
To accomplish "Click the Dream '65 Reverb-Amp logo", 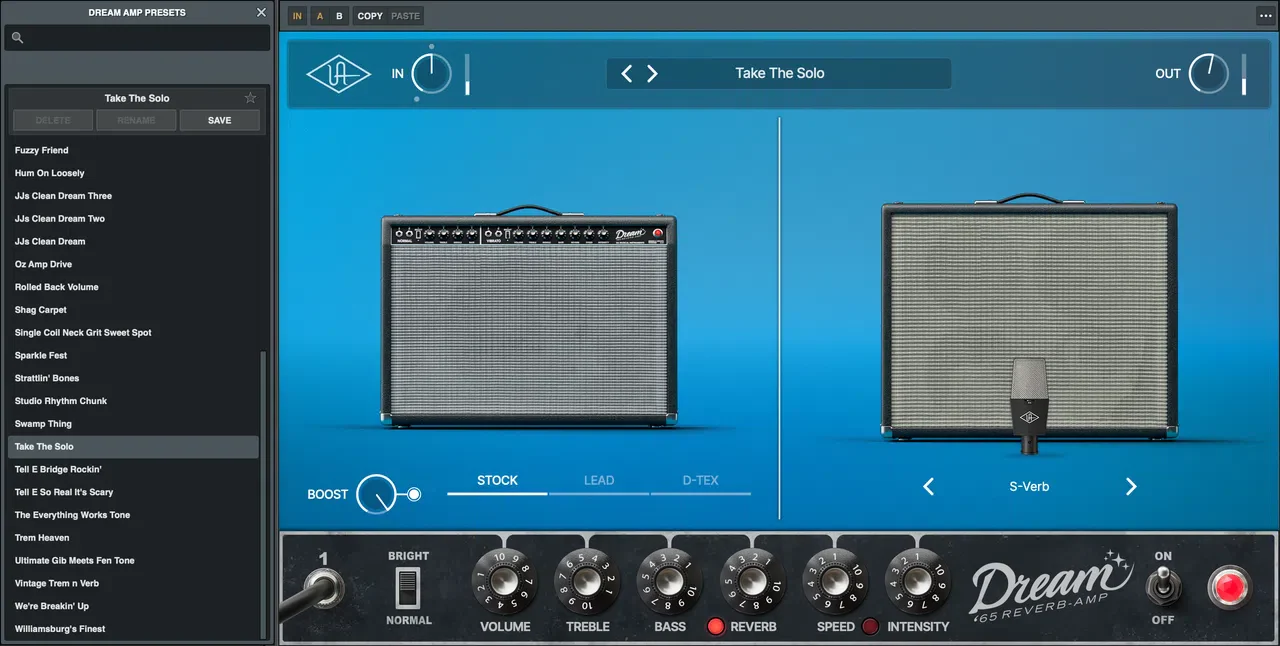I will 1051,588.
